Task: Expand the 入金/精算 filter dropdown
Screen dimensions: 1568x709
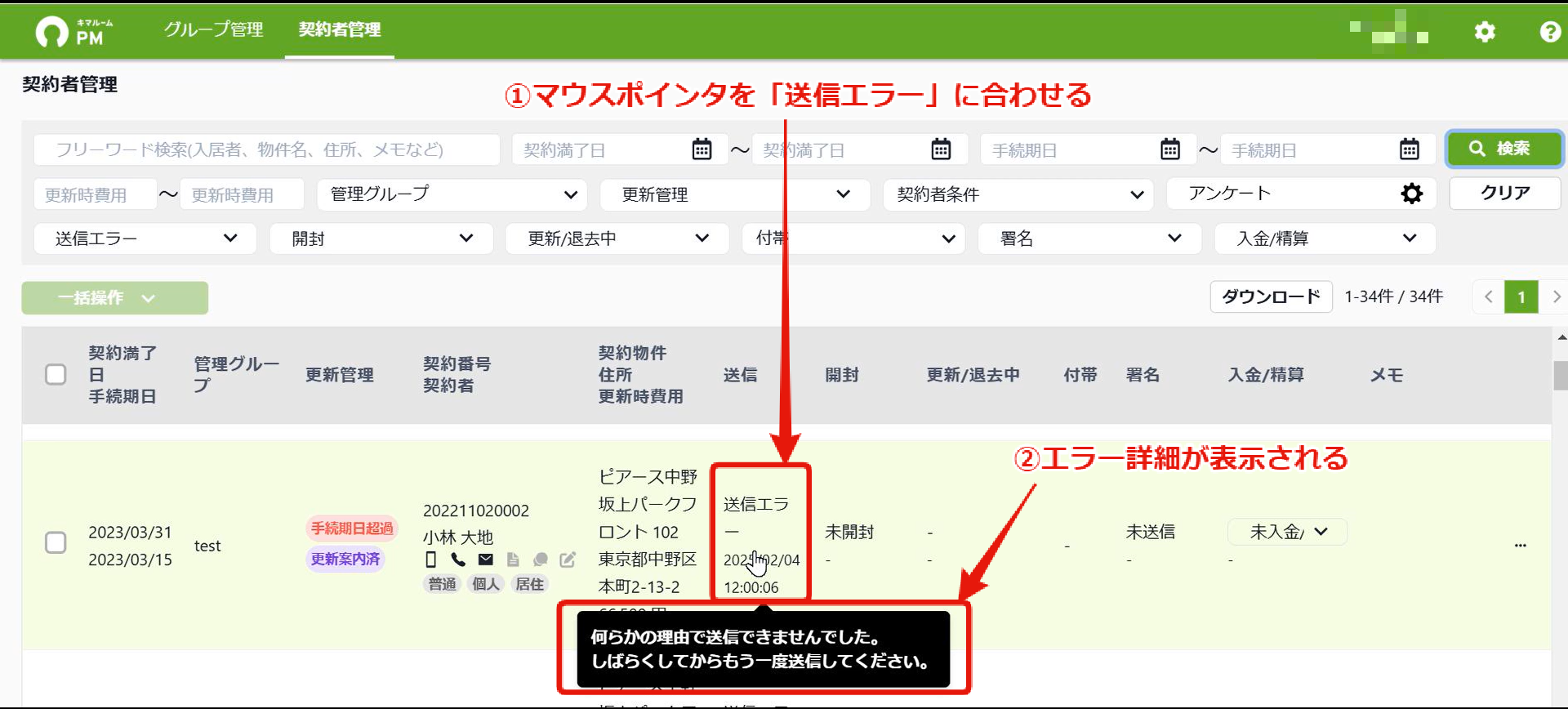Action: [1325, 239]
